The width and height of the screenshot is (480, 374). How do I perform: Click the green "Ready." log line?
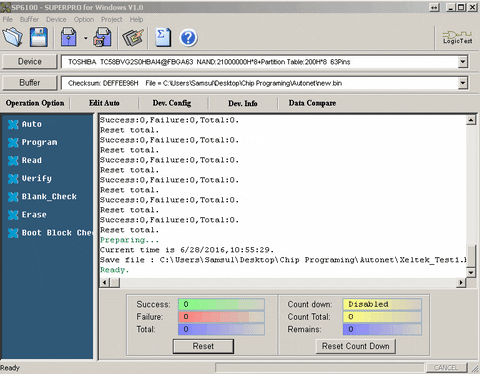coord(114,270)
